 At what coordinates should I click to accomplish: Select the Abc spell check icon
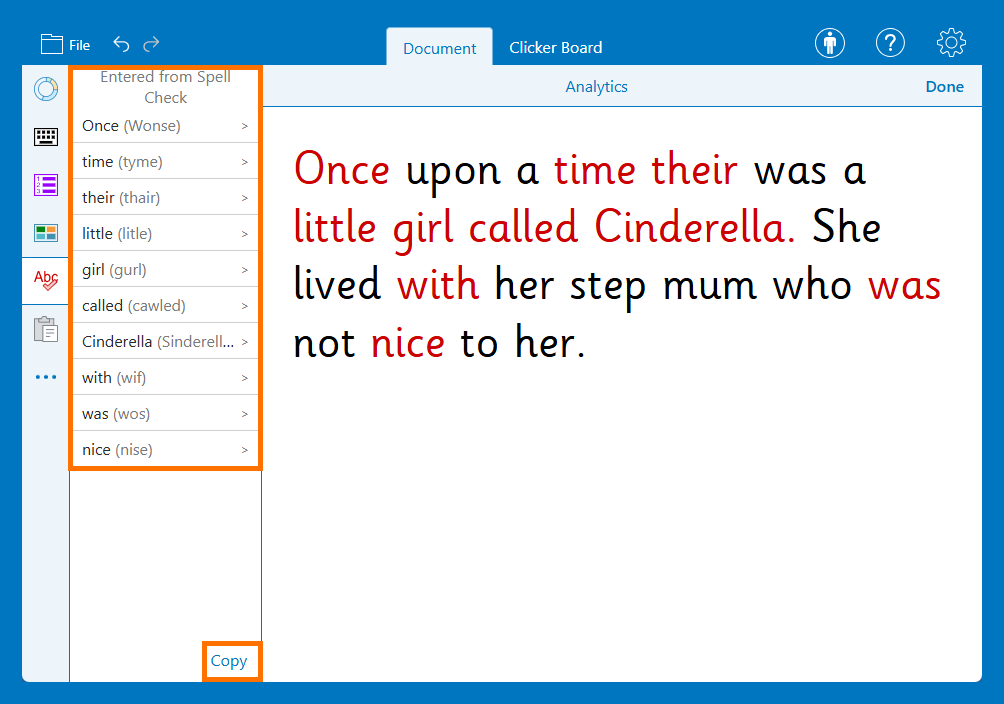coord(46,281)
